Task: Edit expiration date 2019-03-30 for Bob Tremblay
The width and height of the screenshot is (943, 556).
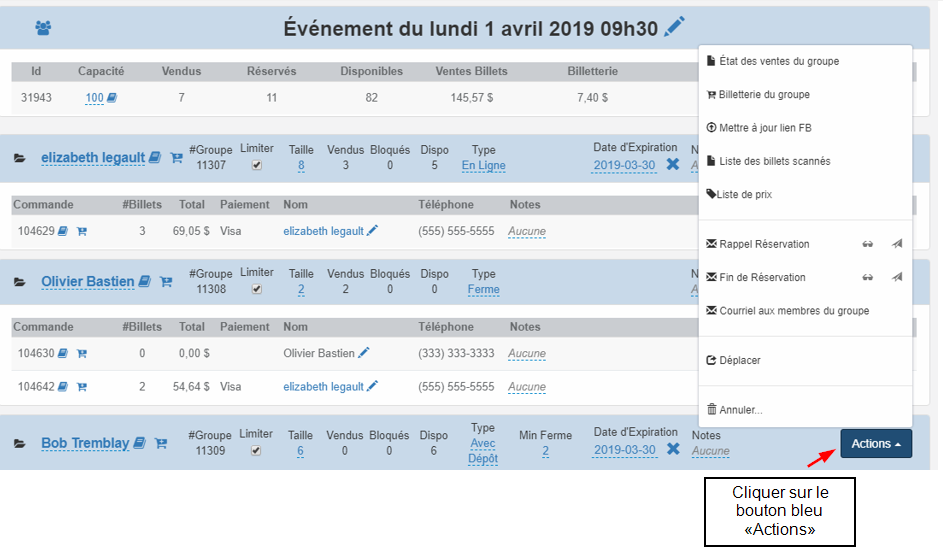Action: tap(625, 450)
